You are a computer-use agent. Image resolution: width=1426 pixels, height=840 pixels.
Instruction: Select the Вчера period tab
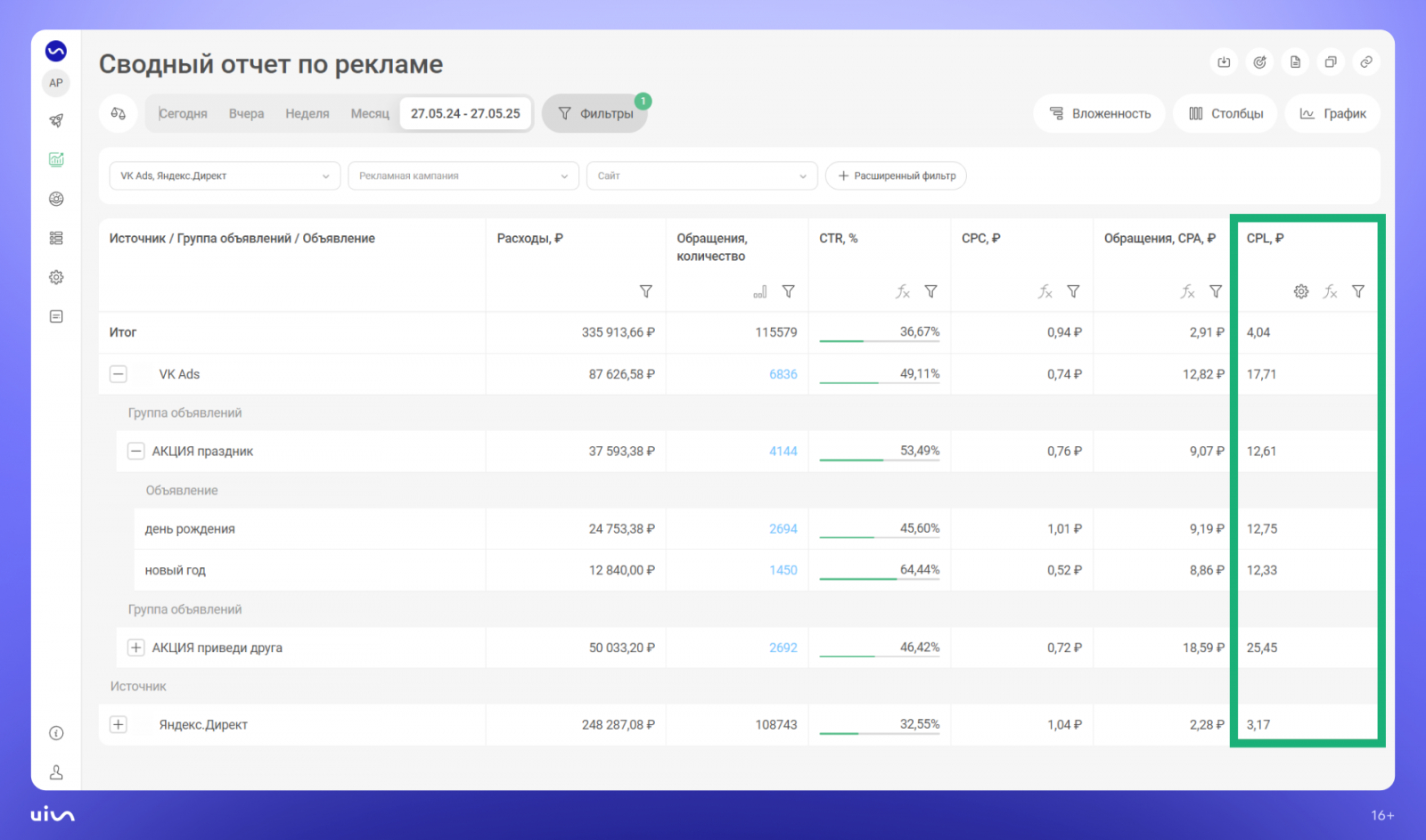[246, 113]
